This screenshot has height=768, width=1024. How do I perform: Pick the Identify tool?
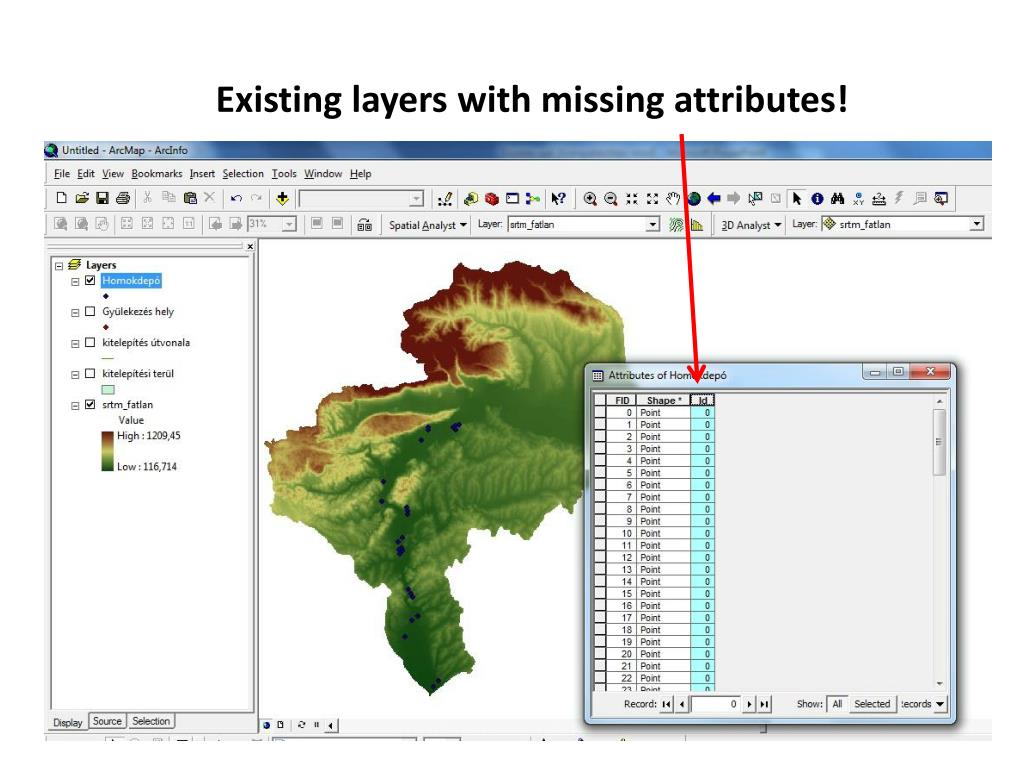click(817, 199)
